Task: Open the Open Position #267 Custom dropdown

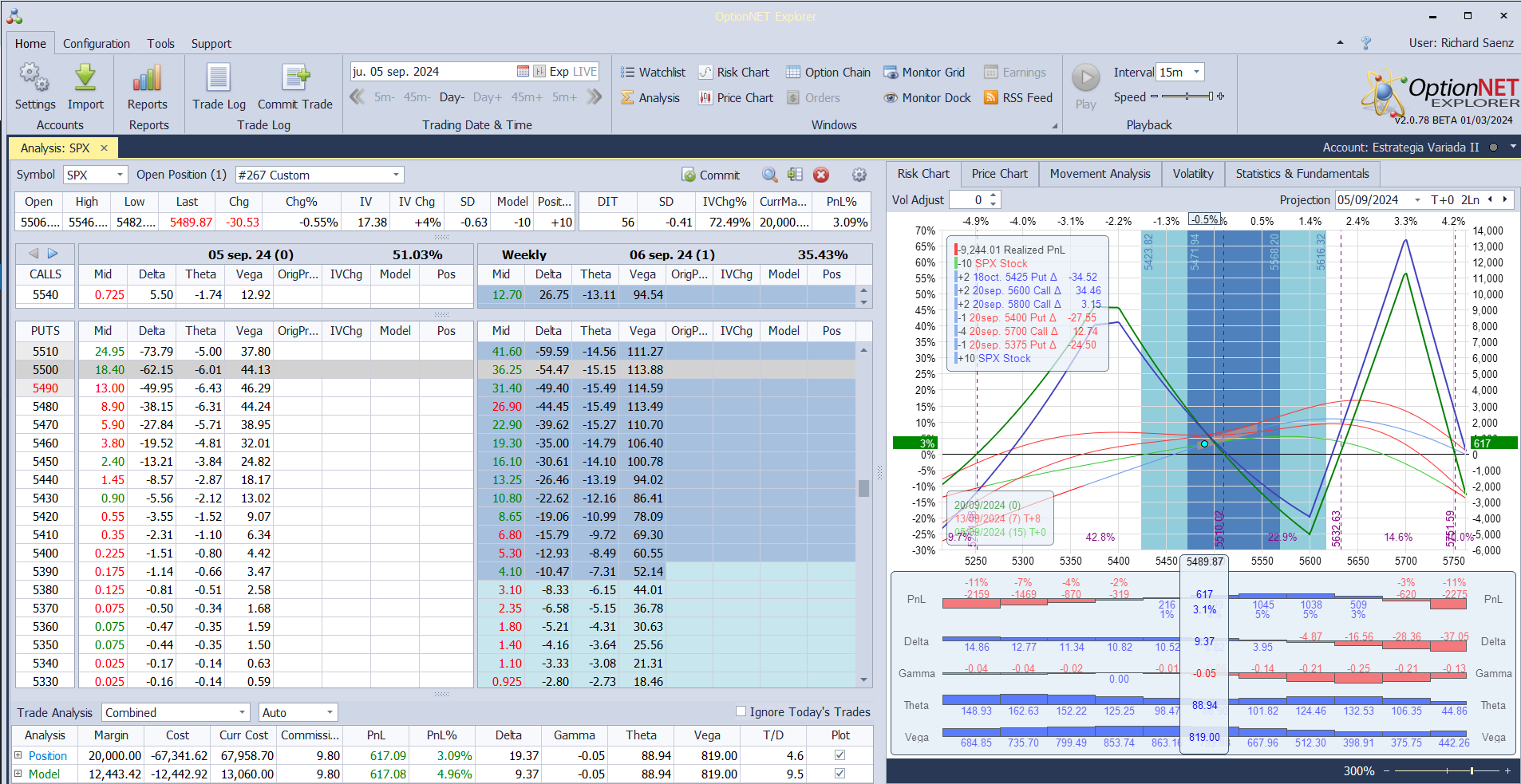Action: (396, 175)
